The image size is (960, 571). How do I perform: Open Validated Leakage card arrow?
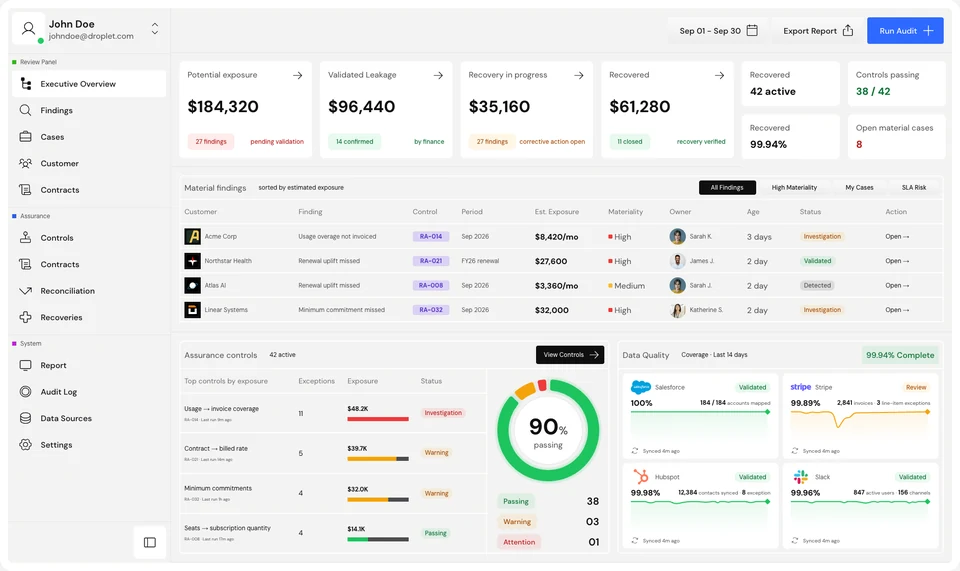pyautogui.click(x=438, y=75)
